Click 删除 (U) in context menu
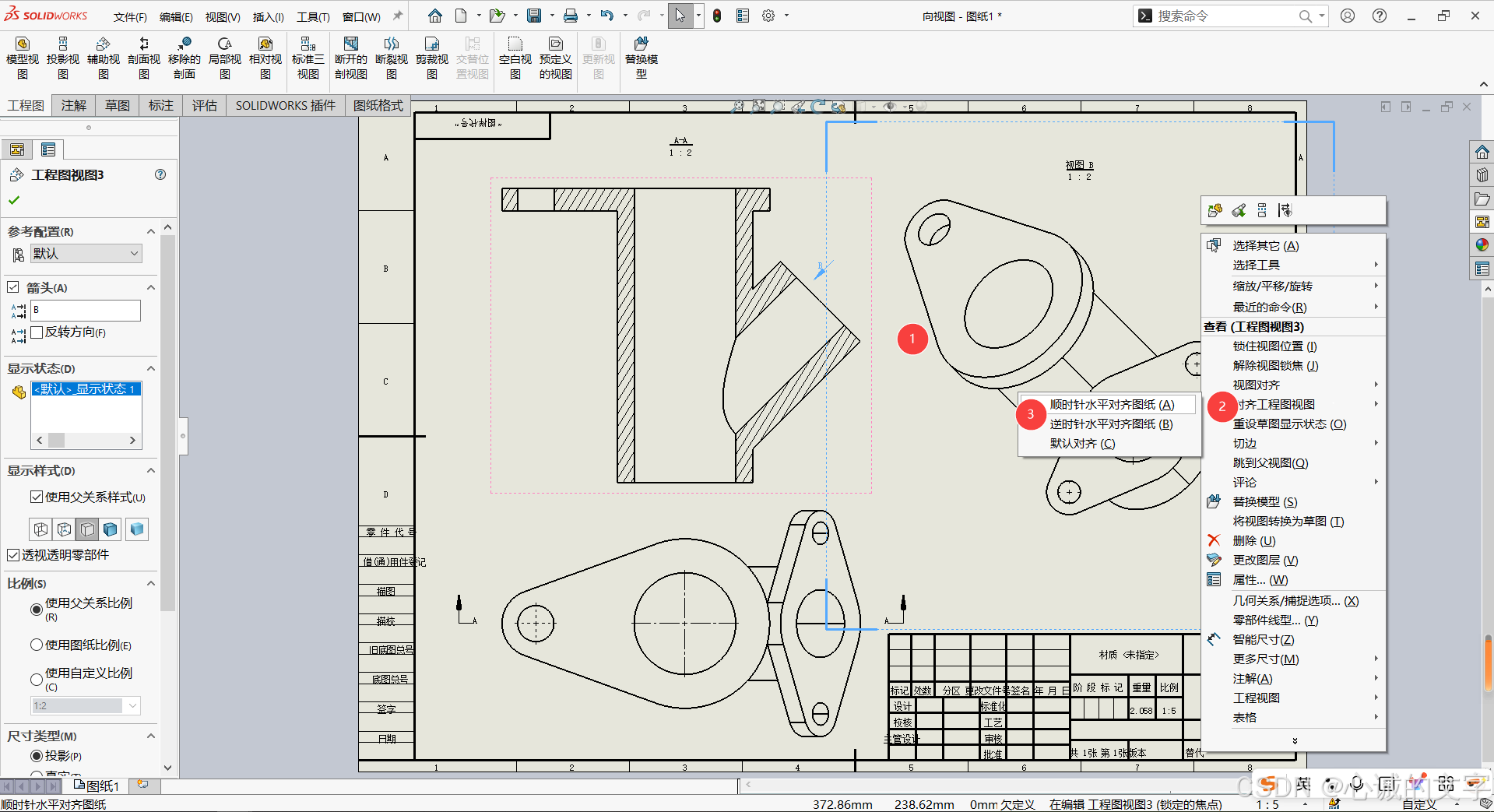Screen dimensions: 1494x812 click(x=1253, y=541)
